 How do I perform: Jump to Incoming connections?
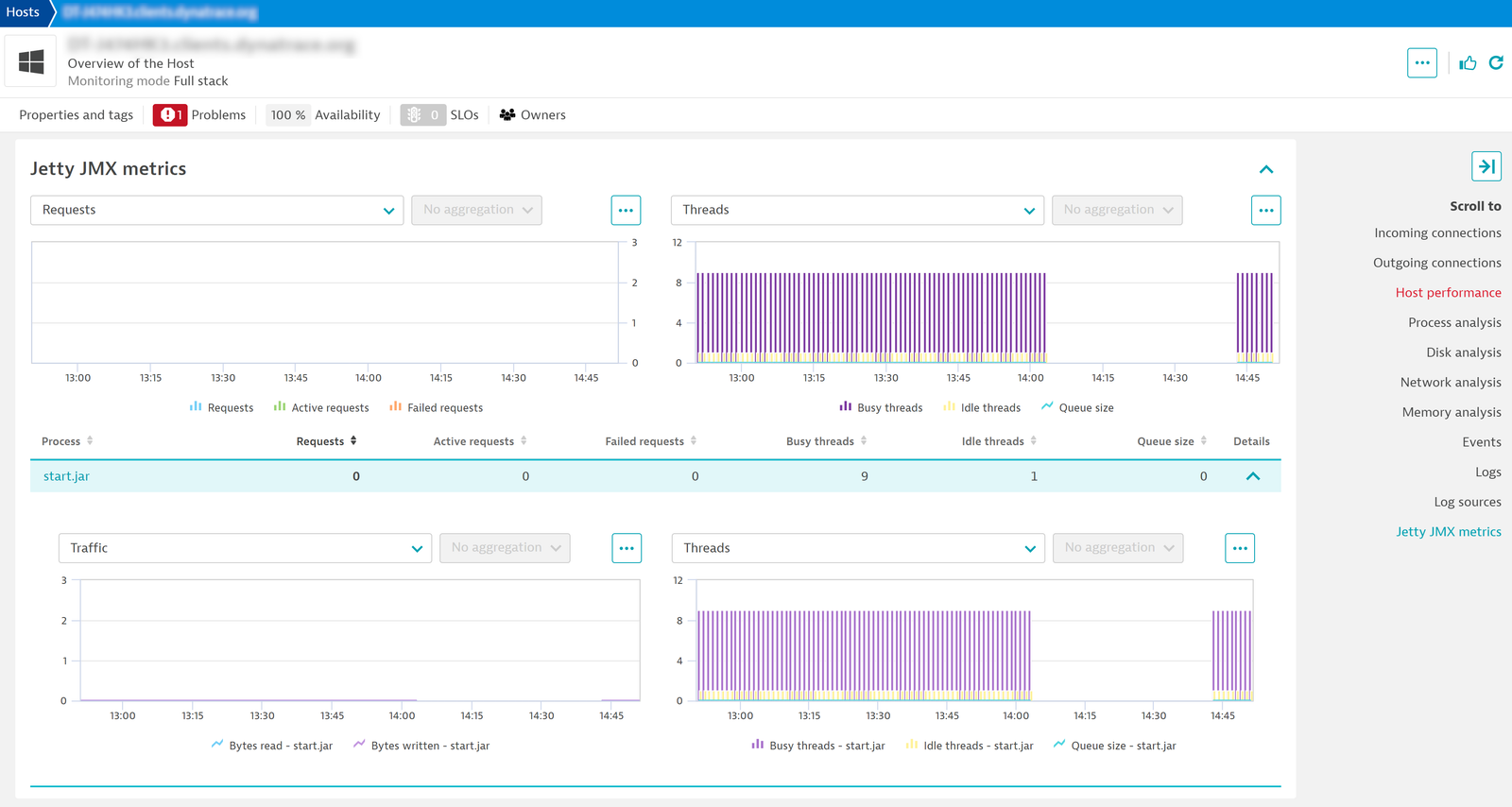[x=1437, y=232]
